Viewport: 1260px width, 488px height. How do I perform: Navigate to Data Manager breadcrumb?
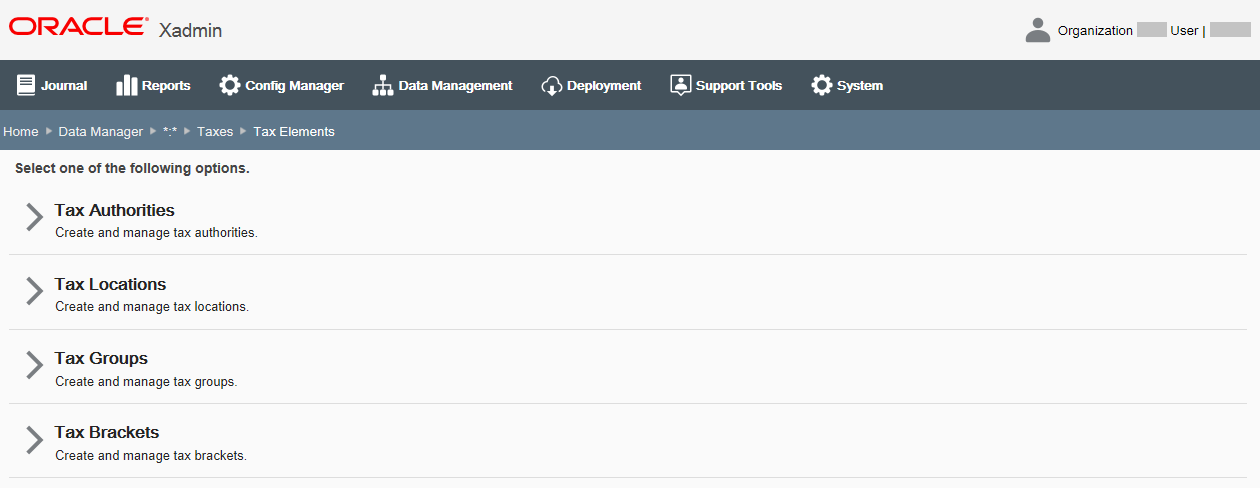point(101,132)
